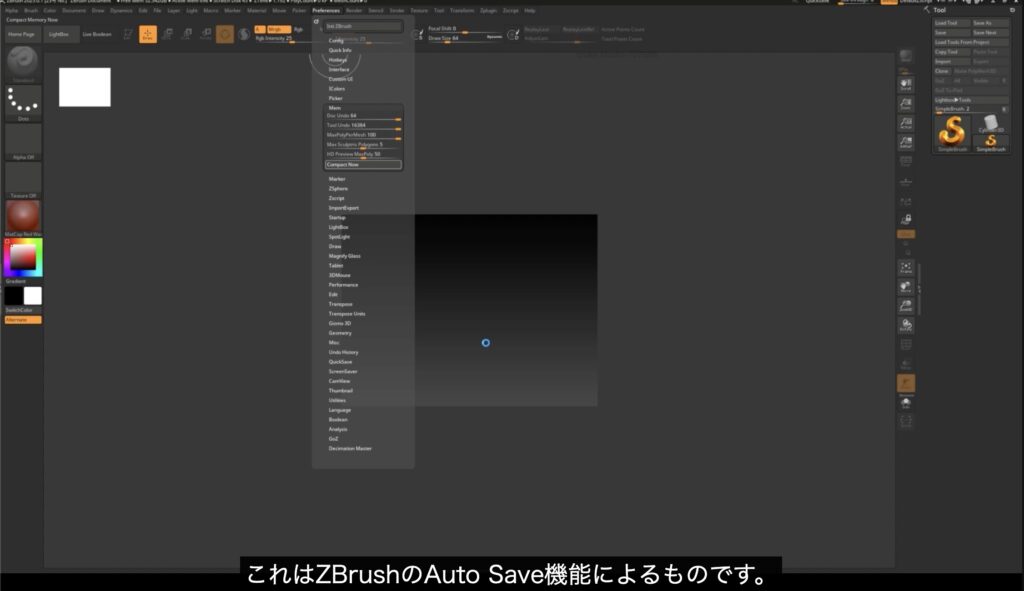Viewport: 1024px width, 591px height.
Task: Click the Scroll canvas icon
Action: (x=906, y=84)
